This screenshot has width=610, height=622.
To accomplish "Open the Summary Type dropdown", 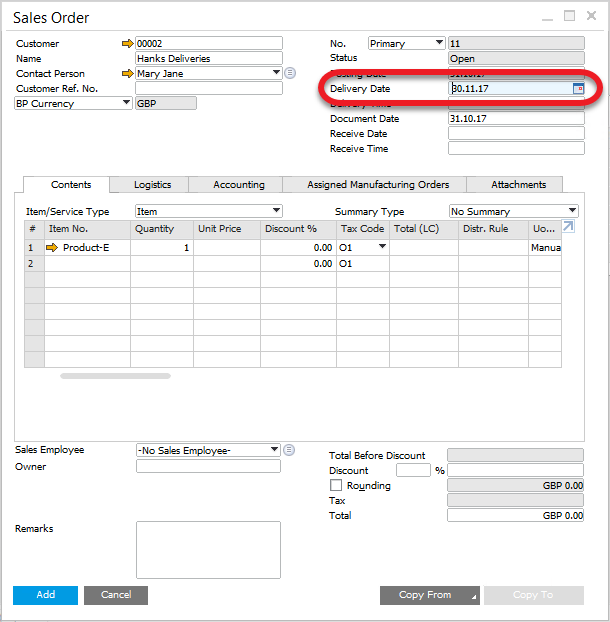I will [572, 211].
